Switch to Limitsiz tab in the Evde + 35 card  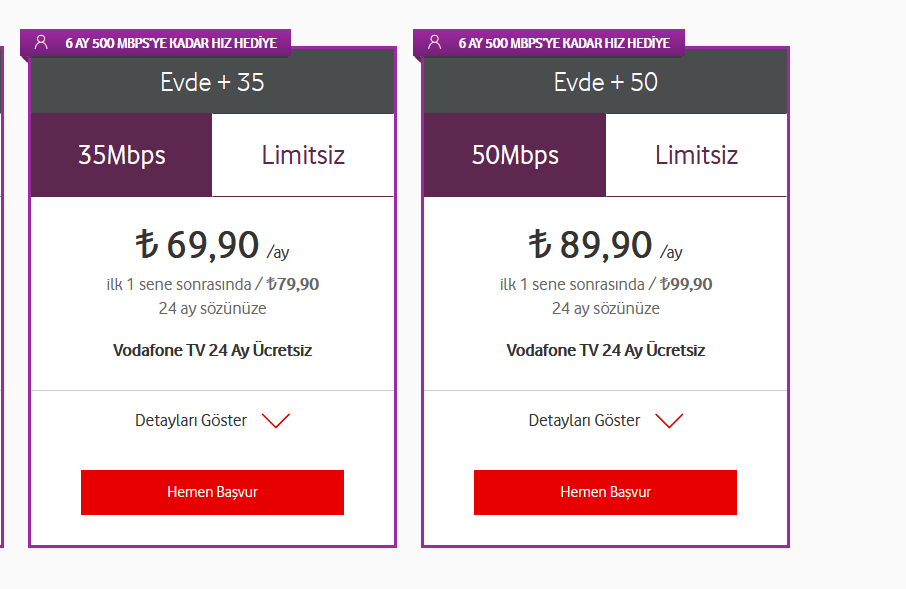click(x=303, y=155)
